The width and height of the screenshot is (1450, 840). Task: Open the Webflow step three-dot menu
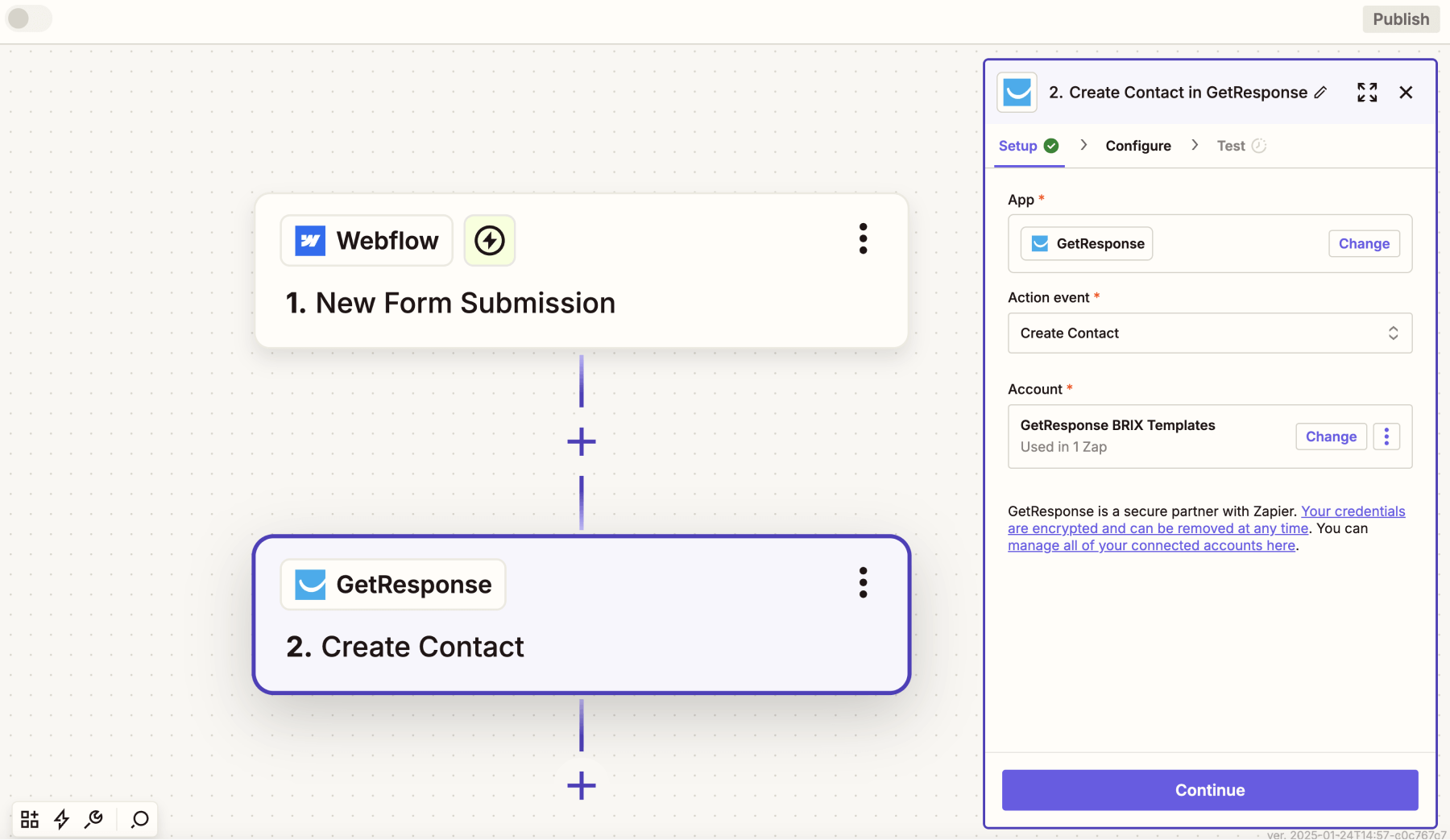point(863,239)
